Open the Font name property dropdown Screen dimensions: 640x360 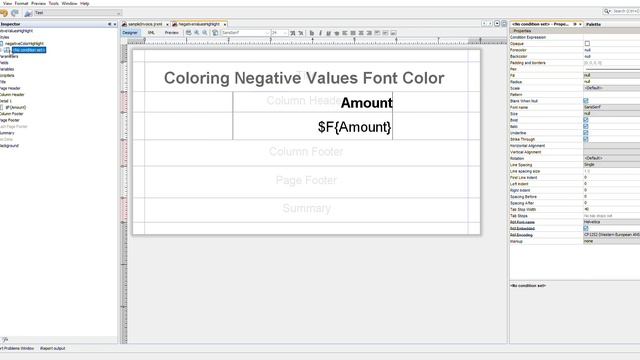pos(611,107)
